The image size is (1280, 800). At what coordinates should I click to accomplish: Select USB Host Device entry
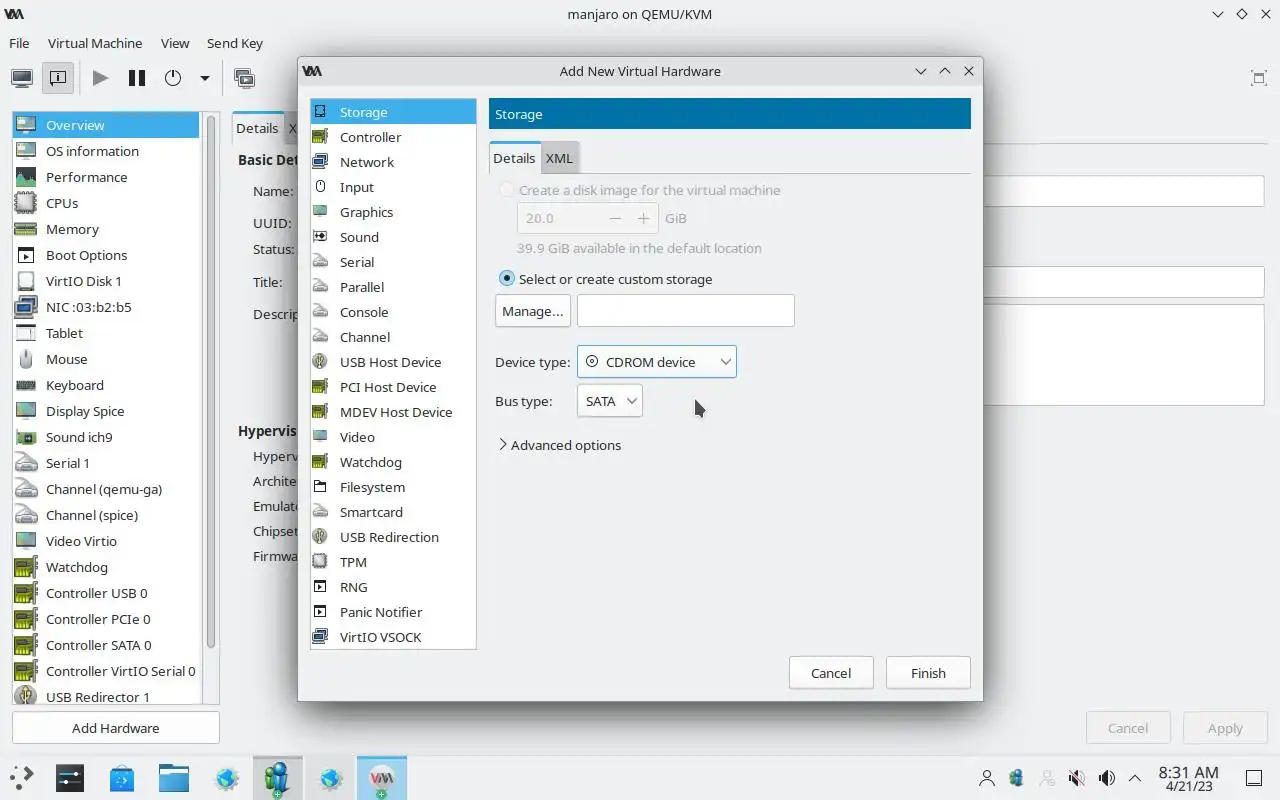(393, 362)
